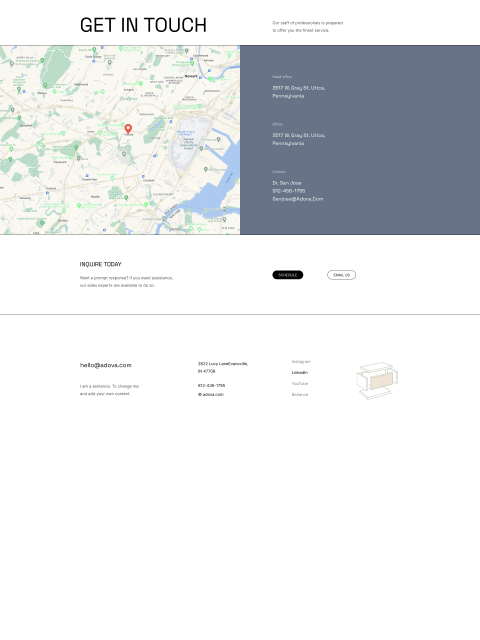Click the red location pin on the map
480x640 pixels.
[x=128, y=129]
